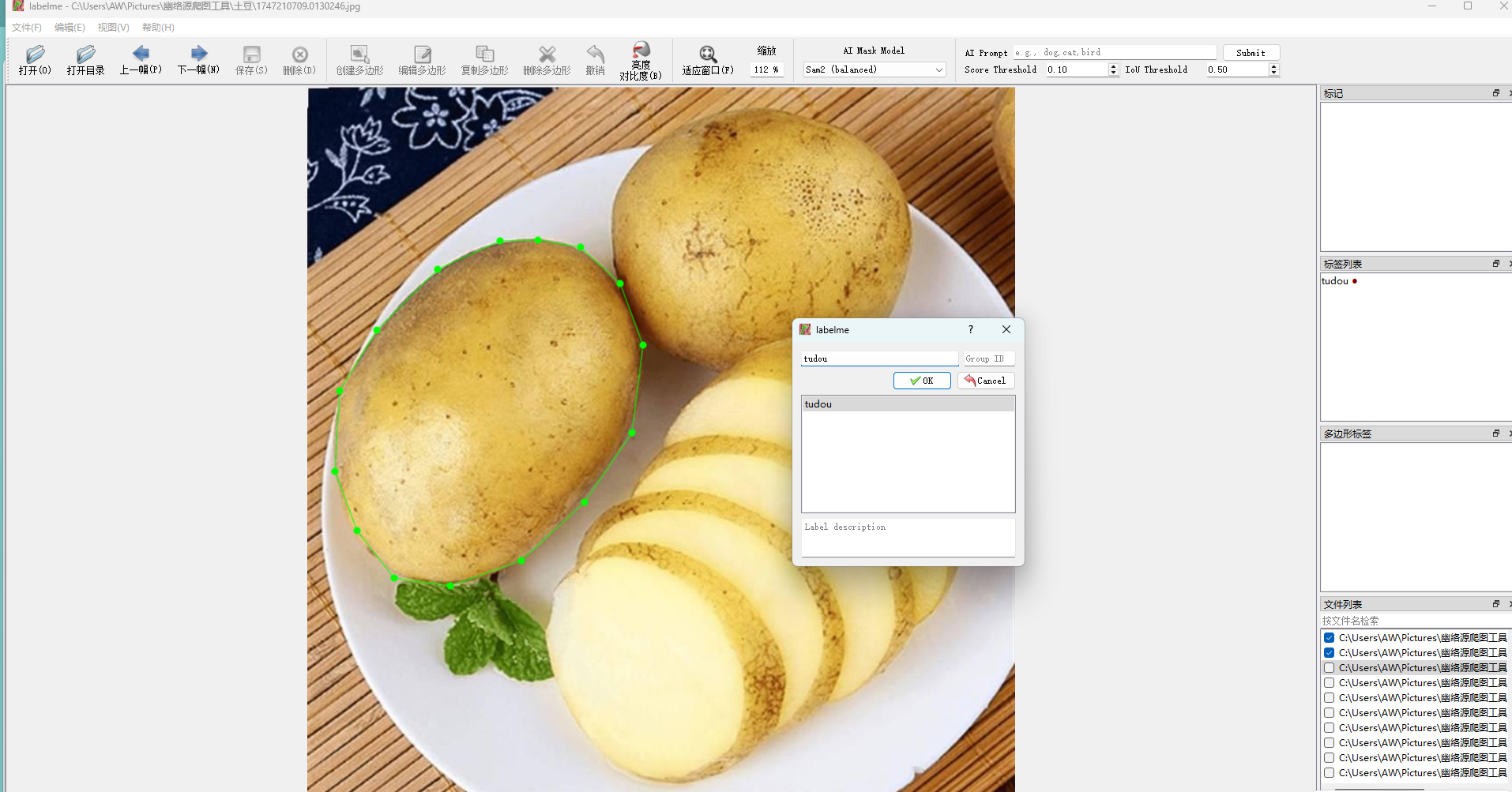1512x792 pixels.
Task: Close the labelme label dialog
Action: 1006,329
